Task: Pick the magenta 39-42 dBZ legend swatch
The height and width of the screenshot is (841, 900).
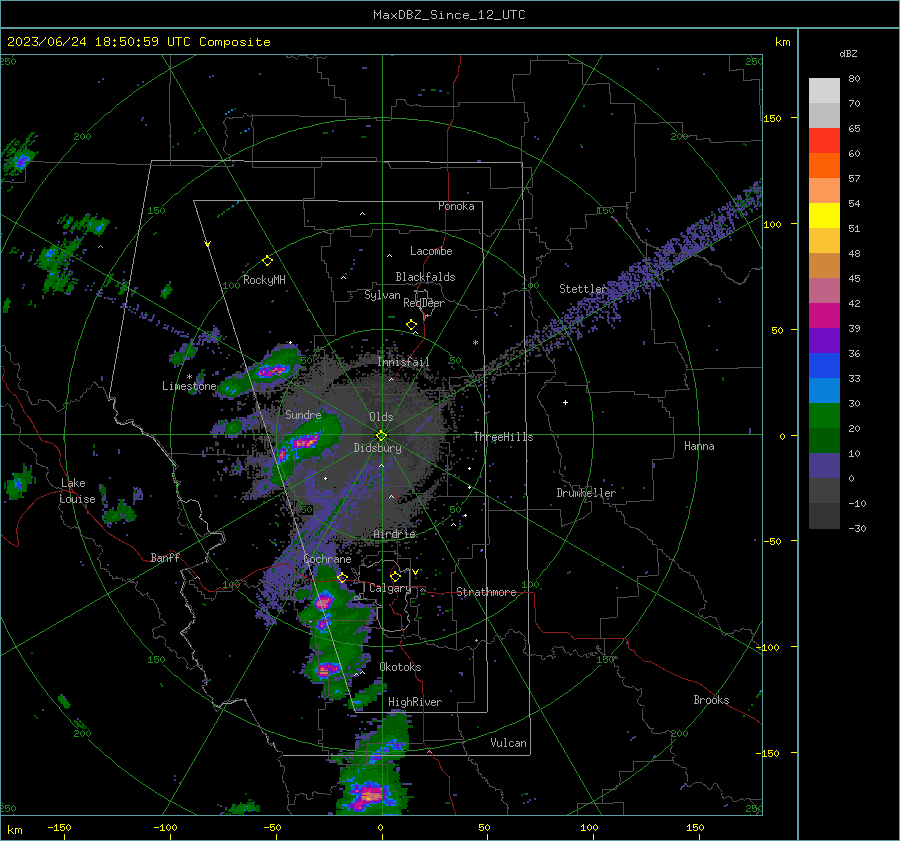Action: (x=824, y=316)
